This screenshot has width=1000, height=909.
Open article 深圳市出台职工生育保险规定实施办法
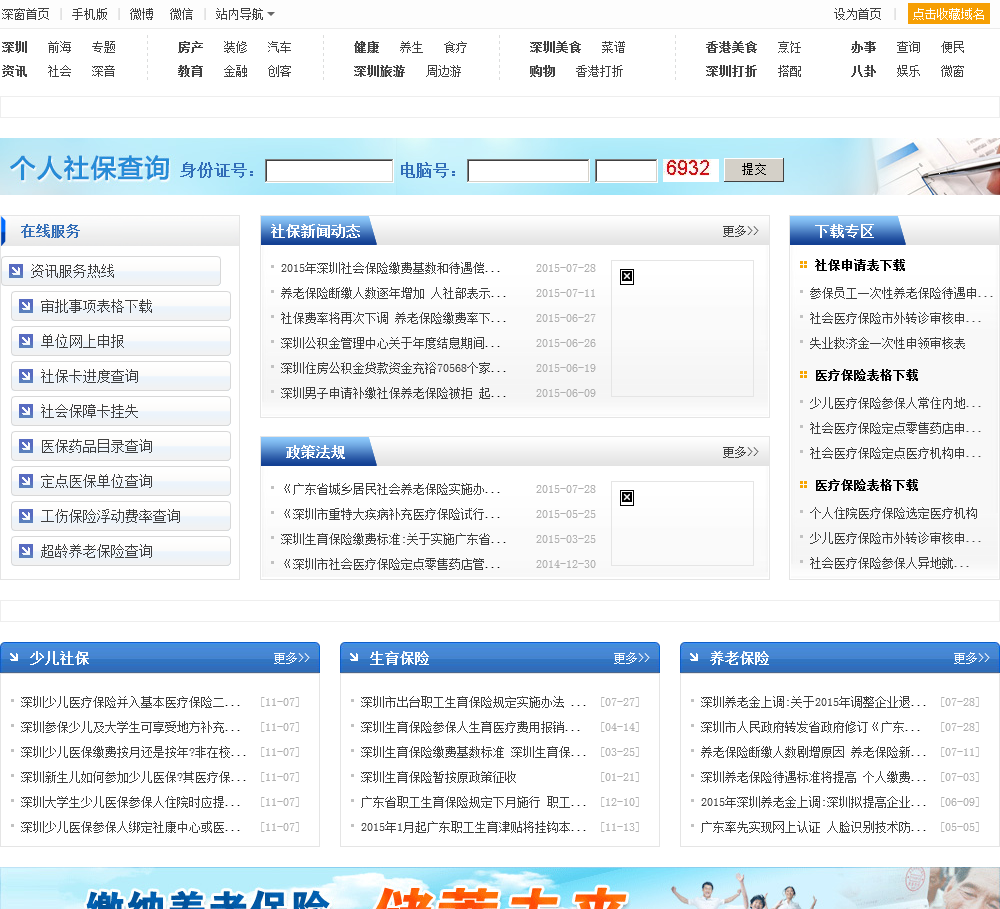click(x=473, y=702)
